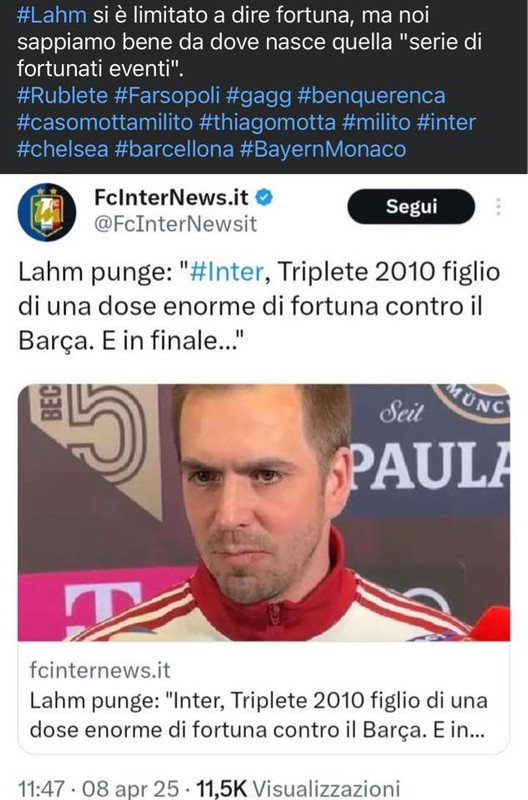The height and width of the screenshot is (800, 528).
Task: Open the #chelsea hashtag
Action: [x=63, y=149]
